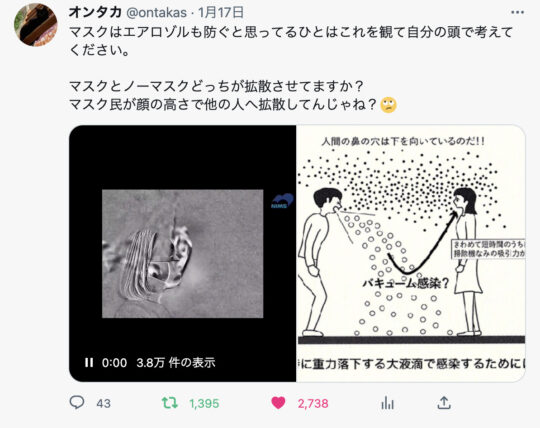Open the three-dot more options menu
Screen dimensions: 540x428
tap(517, 12)
